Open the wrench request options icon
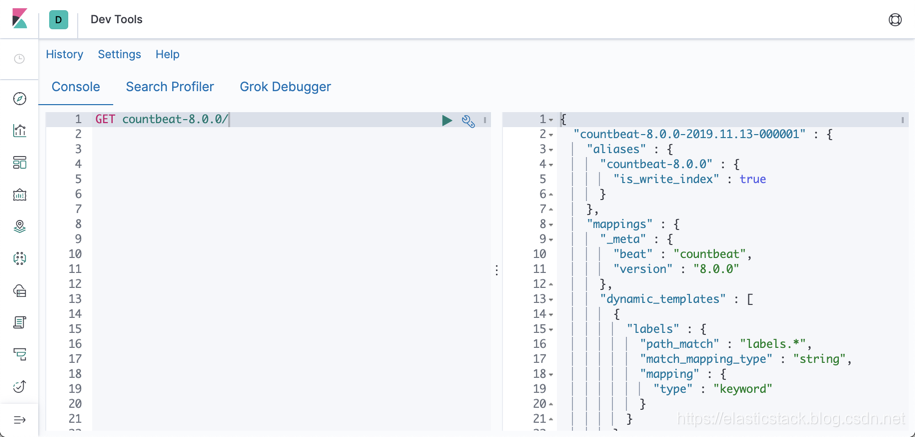Screen dimensions: 915x437 click(468, 121)
